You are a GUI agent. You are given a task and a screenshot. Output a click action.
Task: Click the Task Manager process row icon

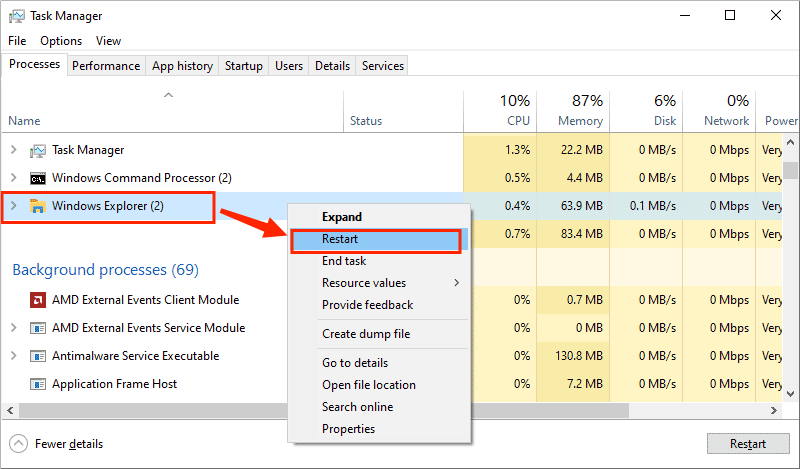(38, 150)
